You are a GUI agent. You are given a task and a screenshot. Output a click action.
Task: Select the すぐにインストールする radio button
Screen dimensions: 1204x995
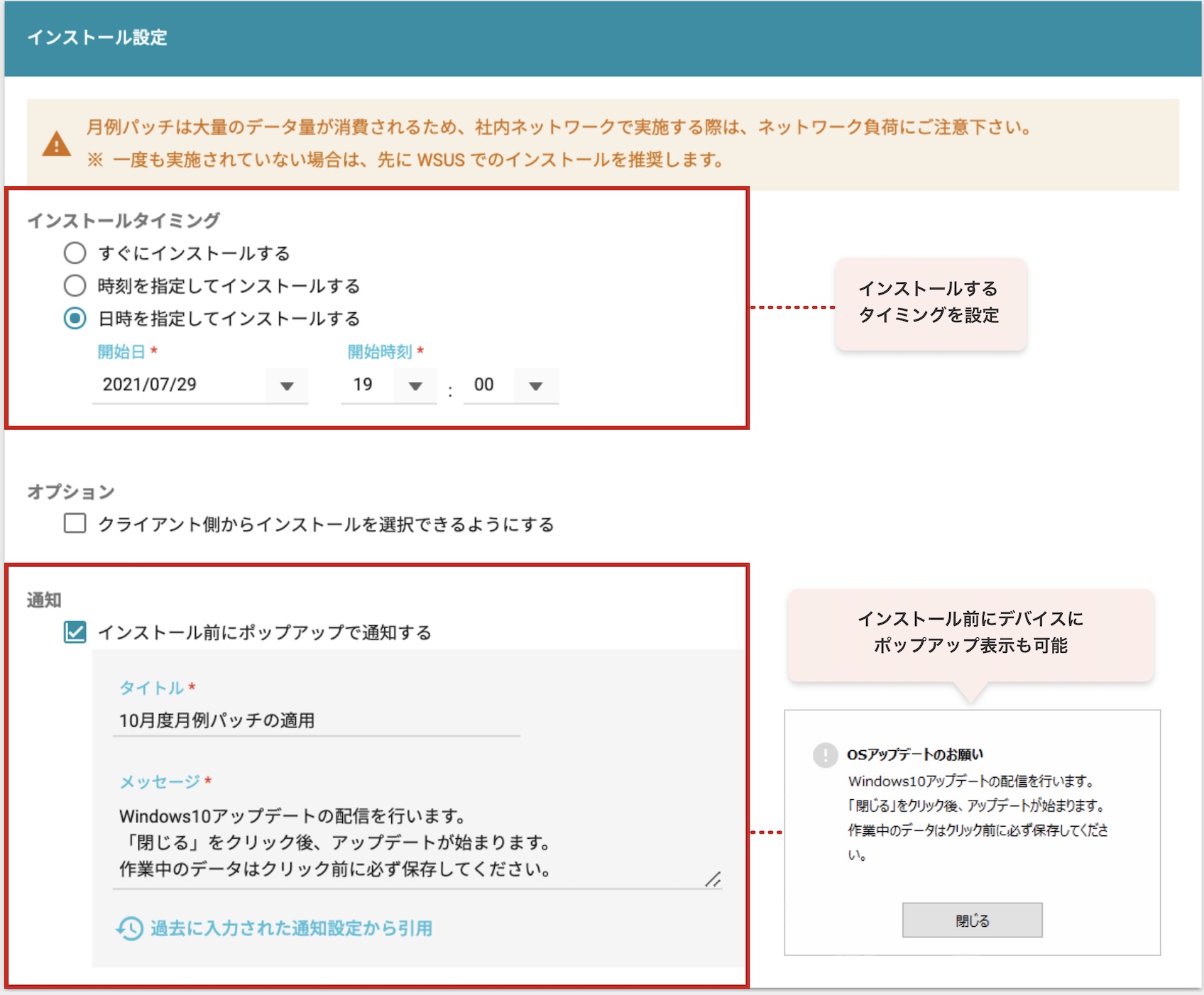[x=75, y=253]
